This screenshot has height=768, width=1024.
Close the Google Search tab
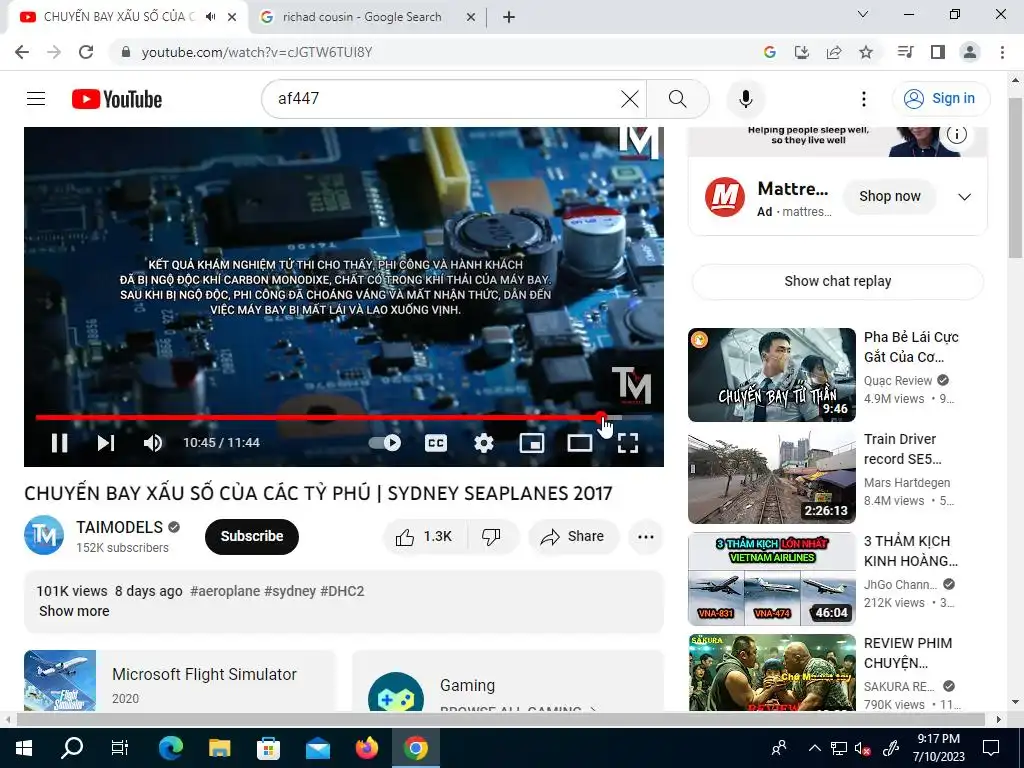470,17
